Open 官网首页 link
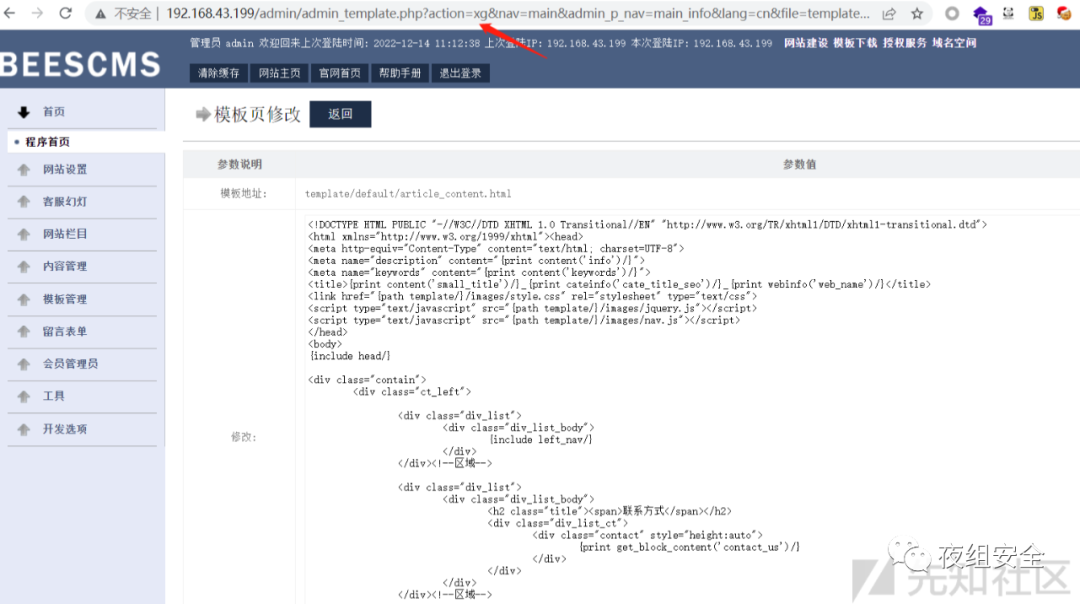The height and width of the screenshot is (604, 1080). [340, 73]
